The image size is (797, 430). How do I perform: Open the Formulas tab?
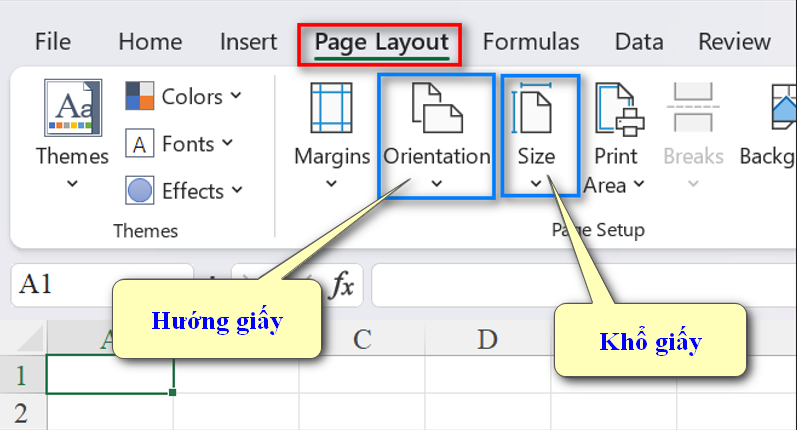pos(530,42)
